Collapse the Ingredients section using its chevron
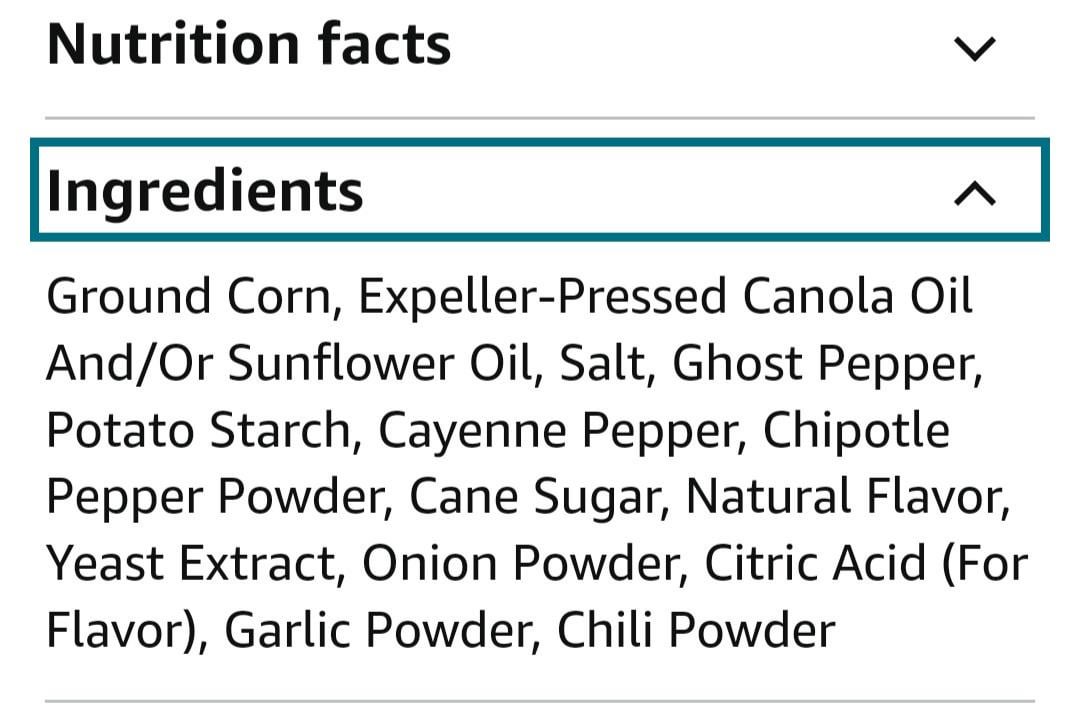Screen dimensions: 1080x727 975,193
